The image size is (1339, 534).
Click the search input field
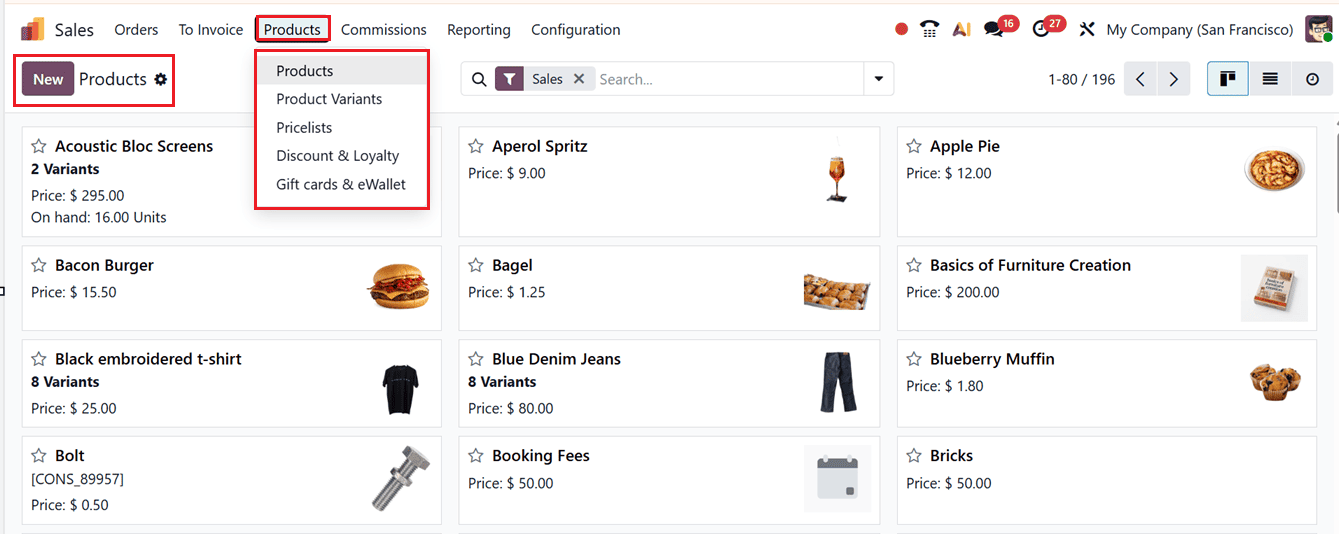pos(728,79)
